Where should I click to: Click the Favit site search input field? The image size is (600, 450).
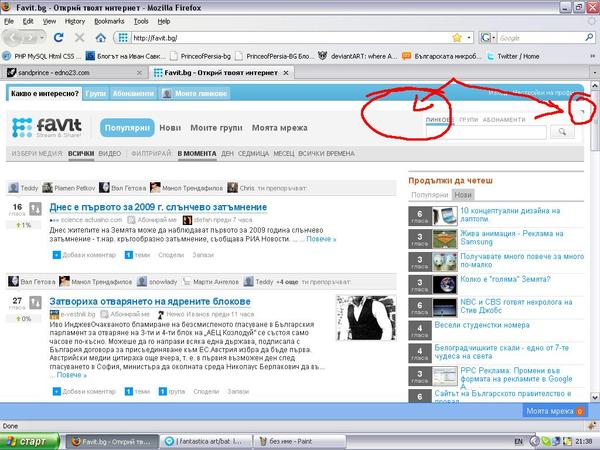pos(486,132)
